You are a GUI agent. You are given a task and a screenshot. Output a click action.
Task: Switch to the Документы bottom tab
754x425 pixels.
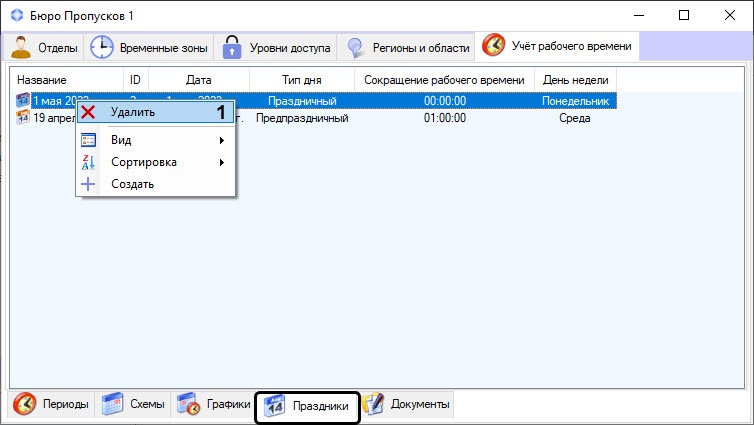tap(407, 404)
